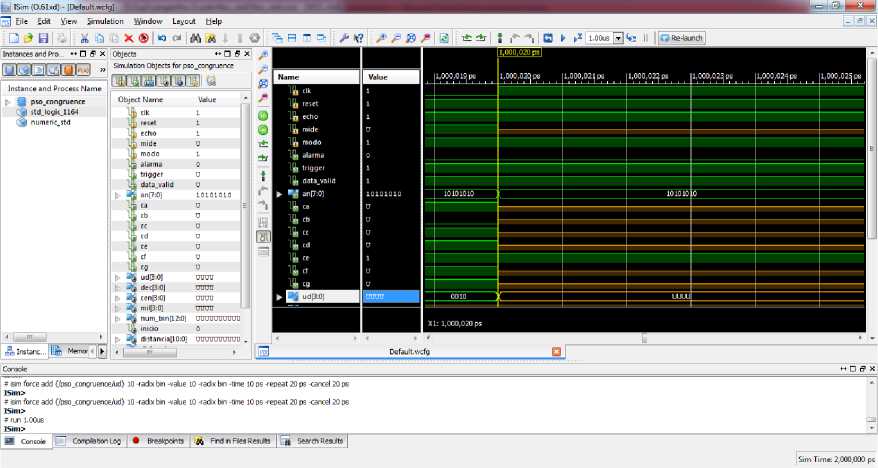Screen dimensions: 878x468
Task: Click the Save icon in the toolbar
Action: (44, 38)
